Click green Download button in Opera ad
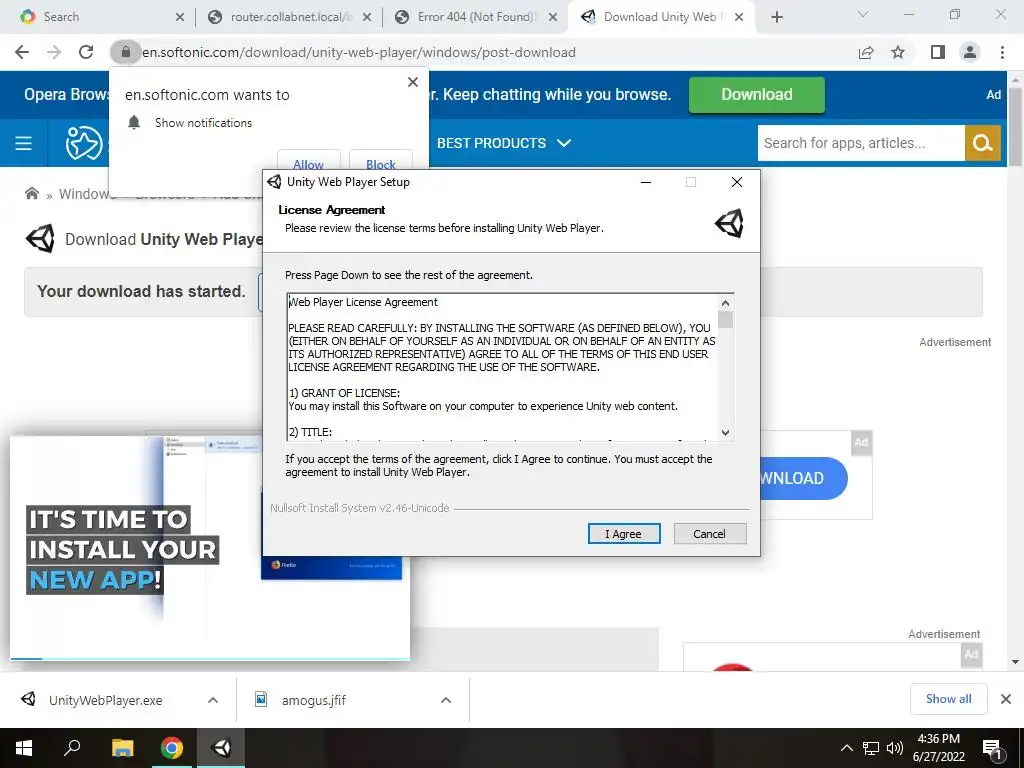Image resolution: width=1024 pixels, height=768 pixels. [756, 95]
